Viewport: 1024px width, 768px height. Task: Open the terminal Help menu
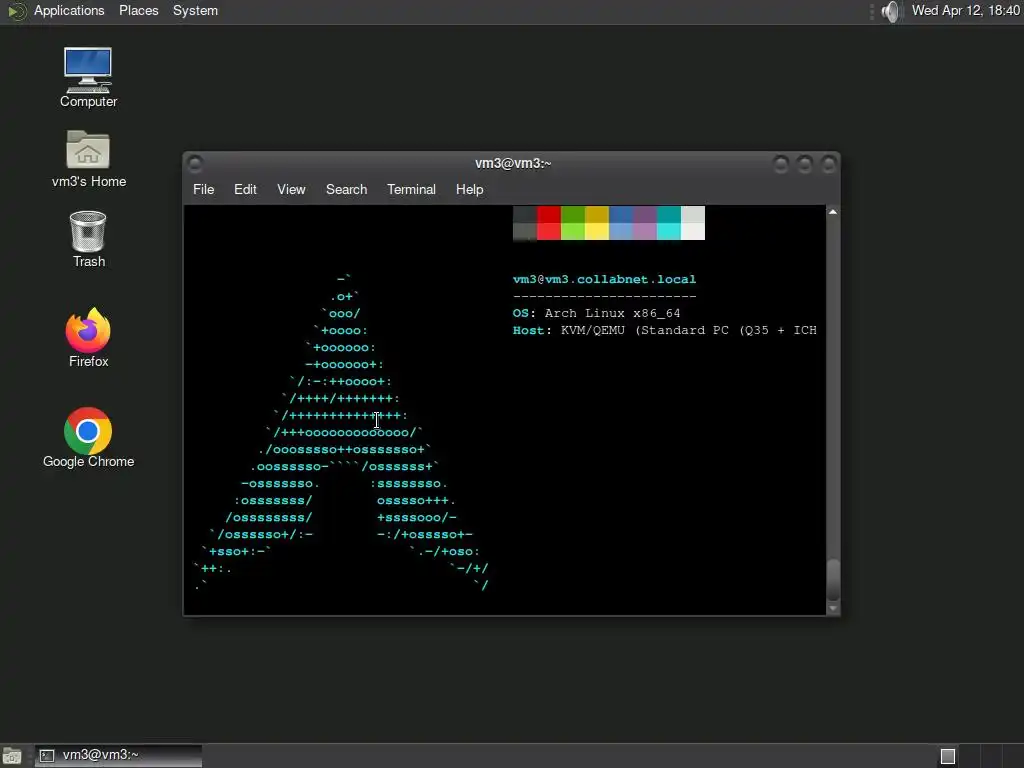(469, 189)
